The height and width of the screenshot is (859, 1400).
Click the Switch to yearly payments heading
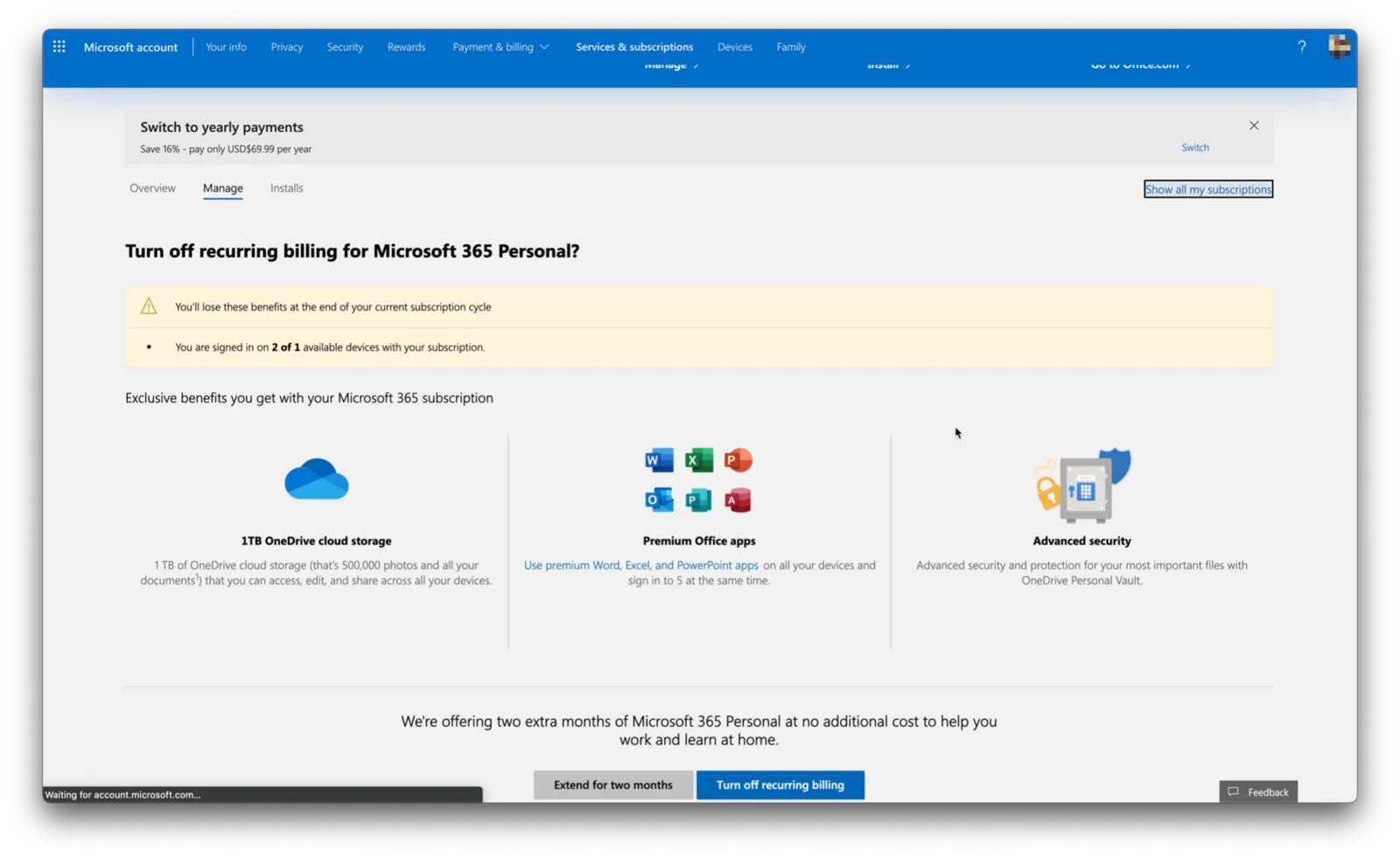coord(221,127)
